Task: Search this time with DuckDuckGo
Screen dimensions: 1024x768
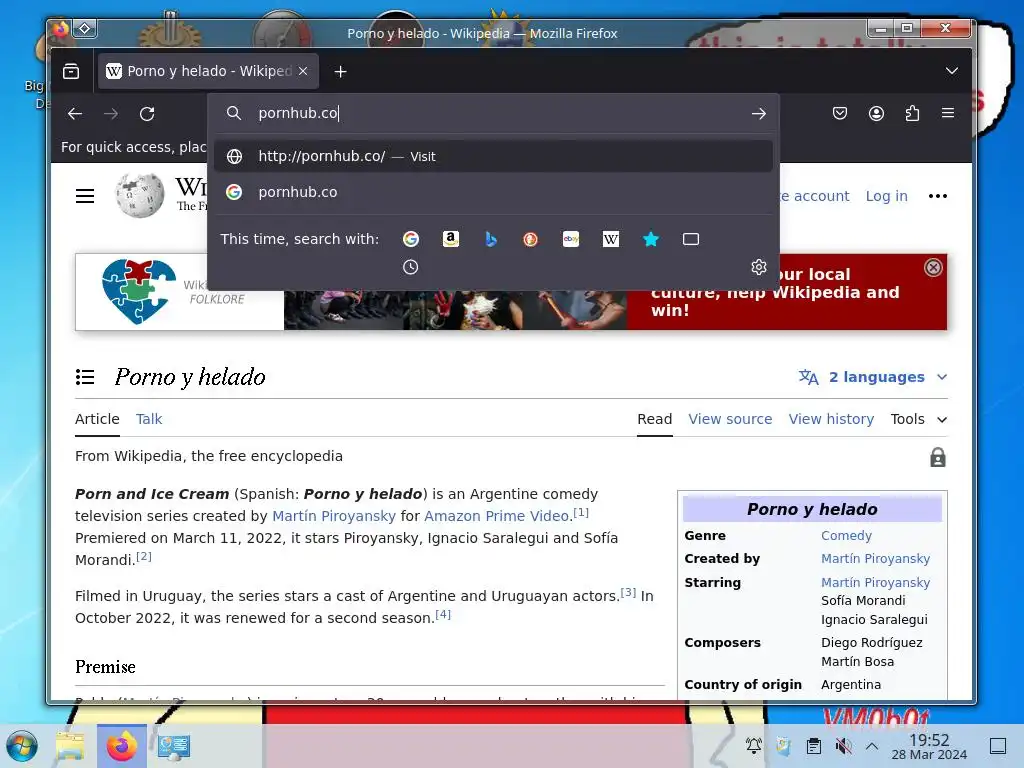Action: click(x=530, y=239)
